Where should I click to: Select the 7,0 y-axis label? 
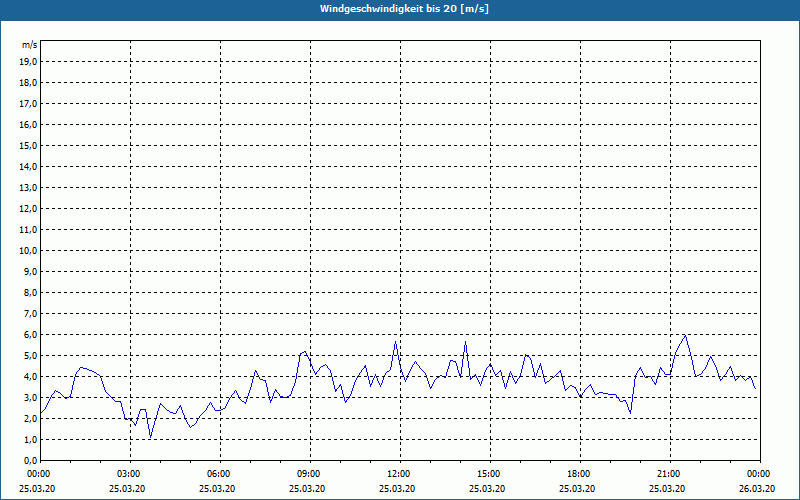(31, 313)
